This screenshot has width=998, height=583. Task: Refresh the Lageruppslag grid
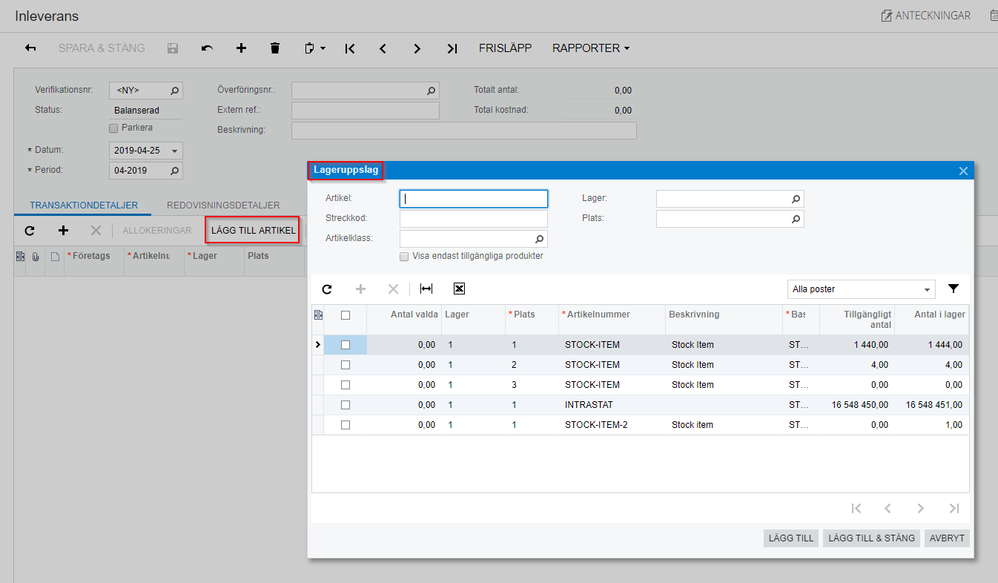327,289
